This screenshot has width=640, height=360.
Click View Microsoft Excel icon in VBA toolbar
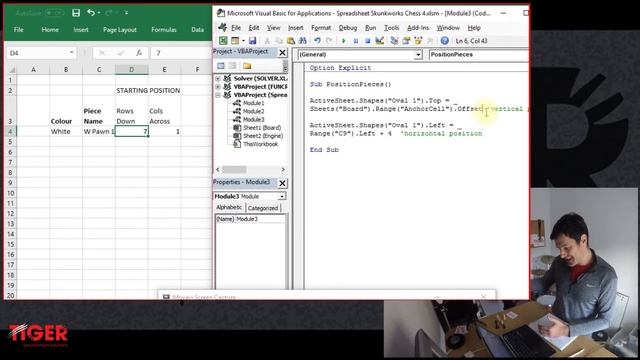[223, 40]
